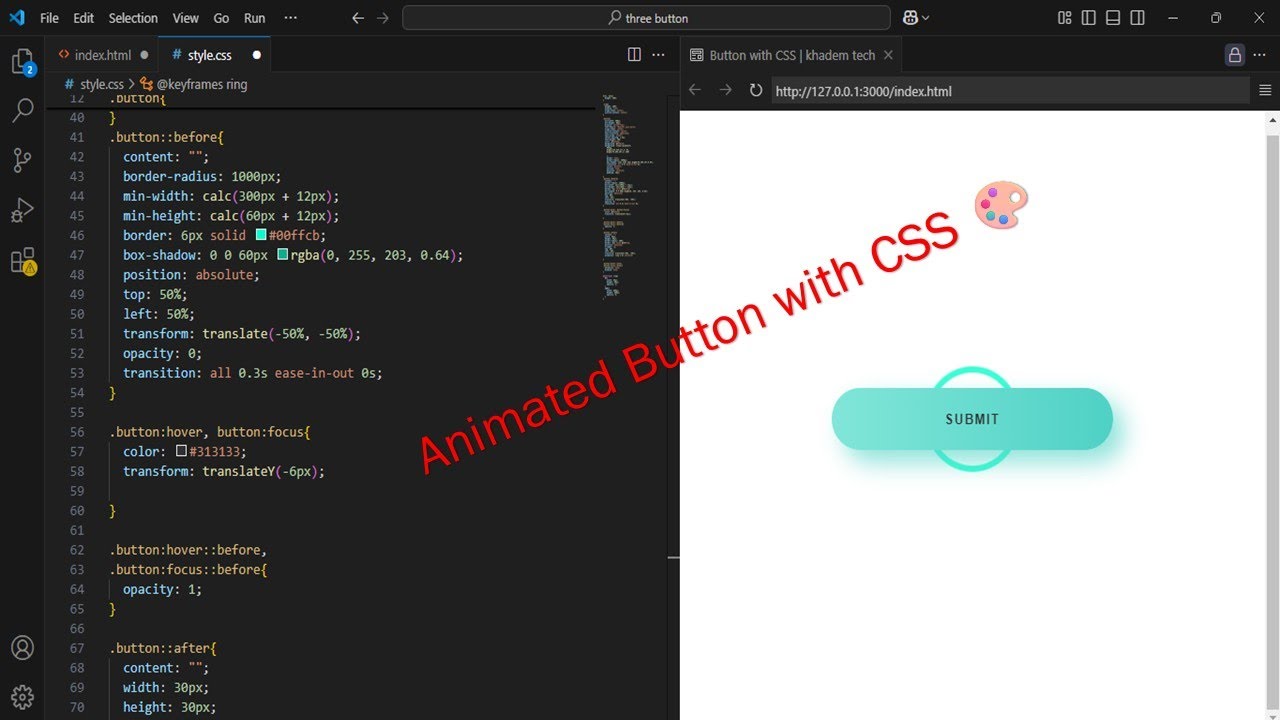Open the Run and Debug view
The width and height of the screenshot is (1280, 720).
22,210
